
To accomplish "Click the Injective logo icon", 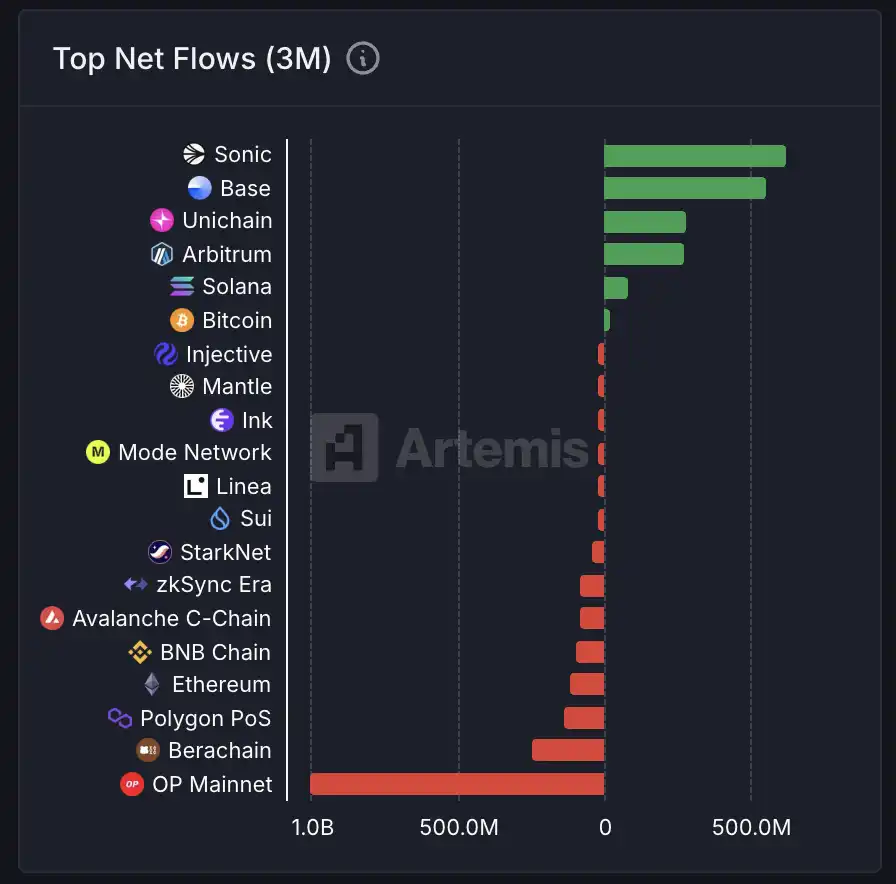I will pos(166,354).
